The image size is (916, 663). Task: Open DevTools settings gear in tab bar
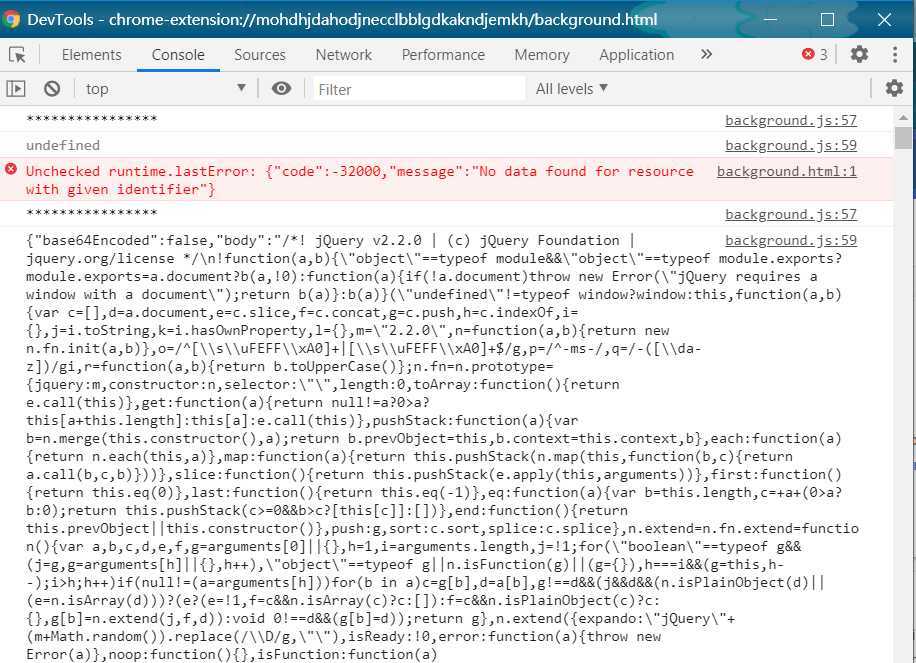(859, 54)
